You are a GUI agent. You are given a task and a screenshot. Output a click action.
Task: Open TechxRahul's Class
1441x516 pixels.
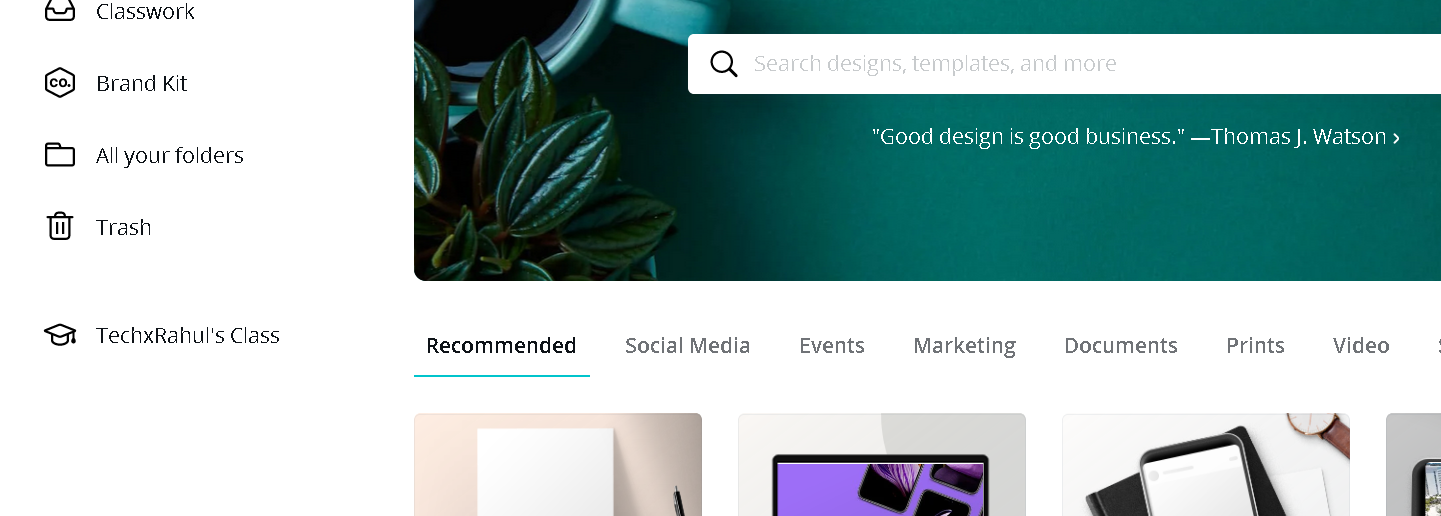point(188,335)
